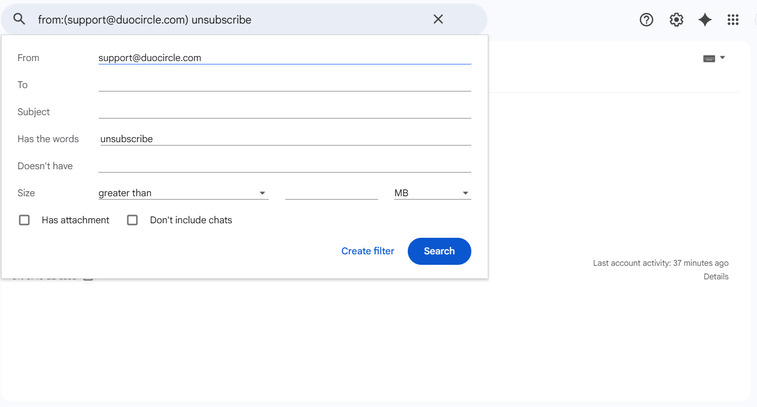Focus the size value input field
This screenshot has width=757, height=407.
331,193
